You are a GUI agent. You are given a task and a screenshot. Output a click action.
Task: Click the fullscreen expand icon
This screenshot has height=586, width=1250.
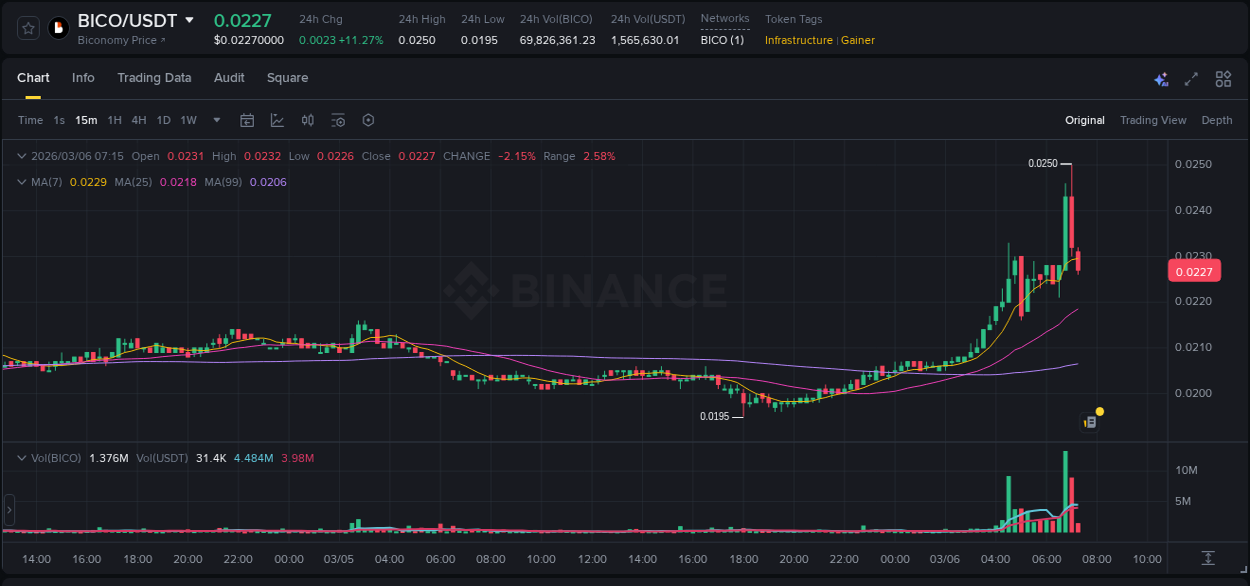pyautogui.click(x=1191, y=78)
